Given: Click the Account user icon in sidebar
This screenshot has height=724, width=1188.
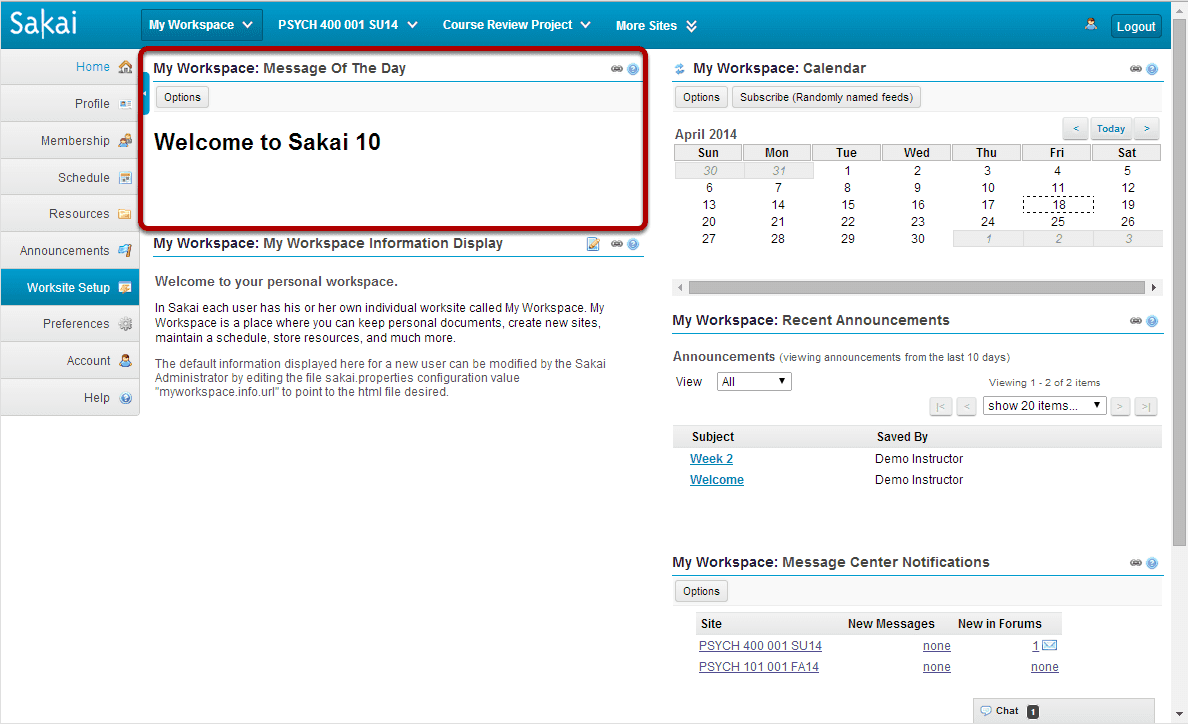Looking at the screenshot, I should pyautogui.click(x=126, y=360).
